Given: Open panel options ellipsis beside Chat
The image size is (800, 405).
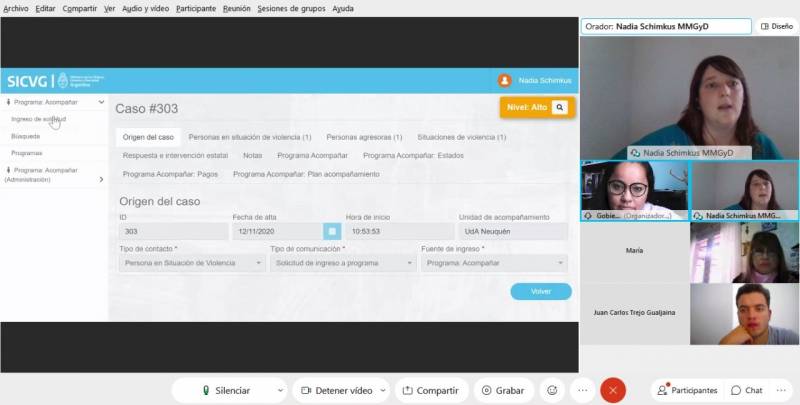Looking at the screenshot, I should click(x=781, y=390).
